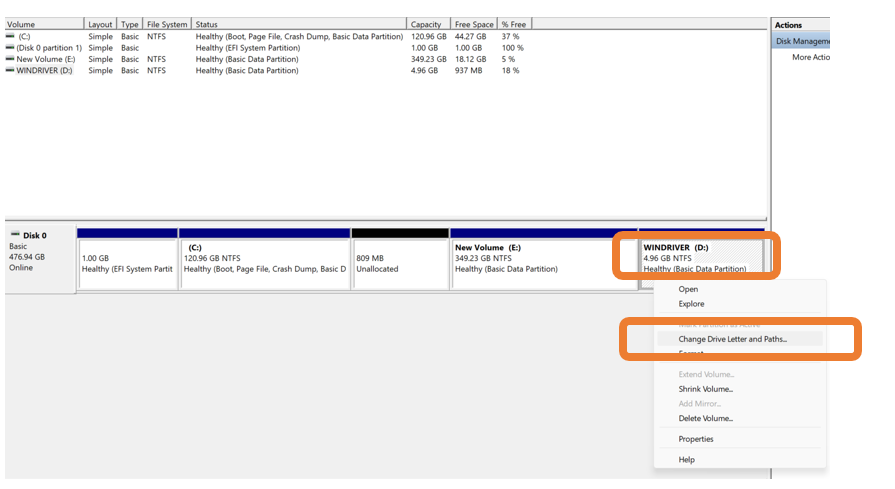895x489 pixels.
Task: Select the (C:) 120.96 GB partition block
Action: click(x=264, y=263)
